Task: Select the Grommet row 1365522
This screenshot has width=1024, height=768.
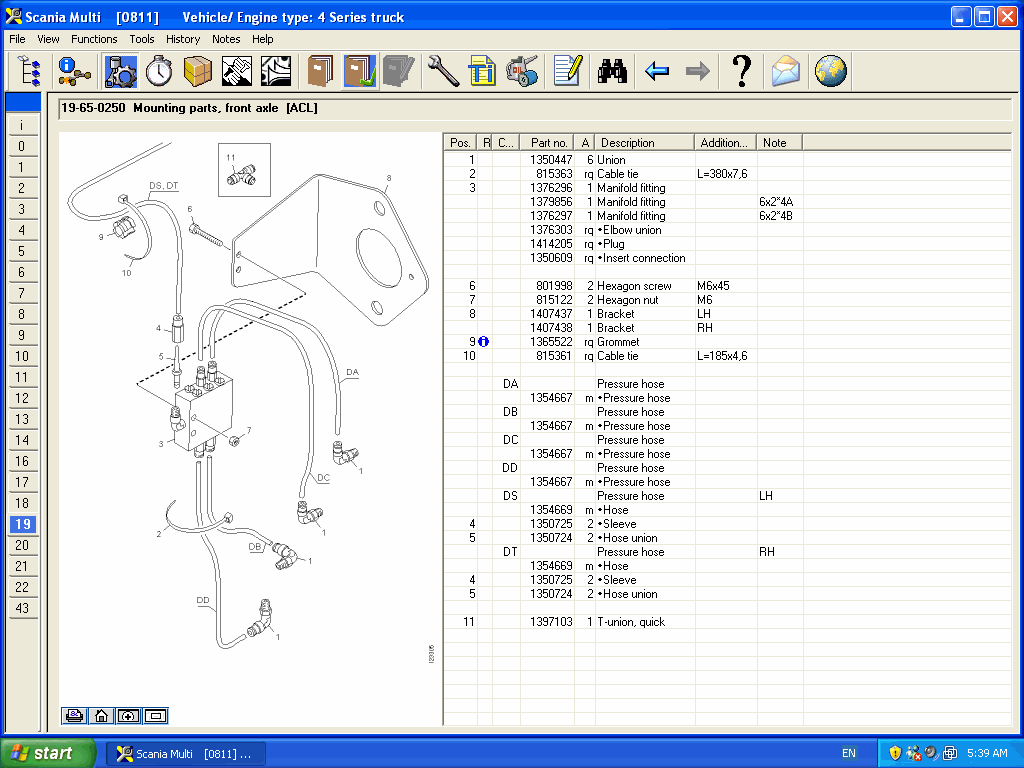Action: click(727, 342)
